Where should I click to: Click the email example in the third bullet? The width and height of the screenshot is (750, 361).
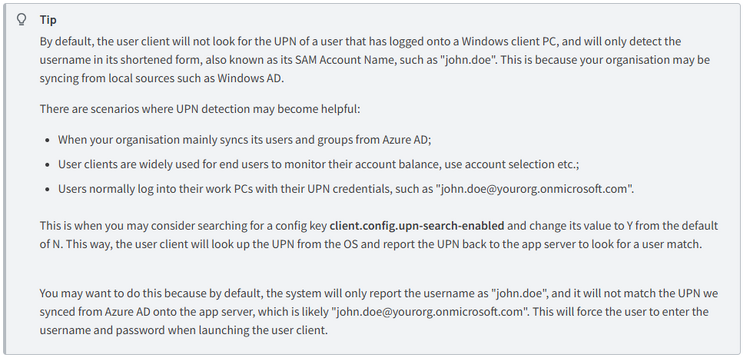[533, 189]
